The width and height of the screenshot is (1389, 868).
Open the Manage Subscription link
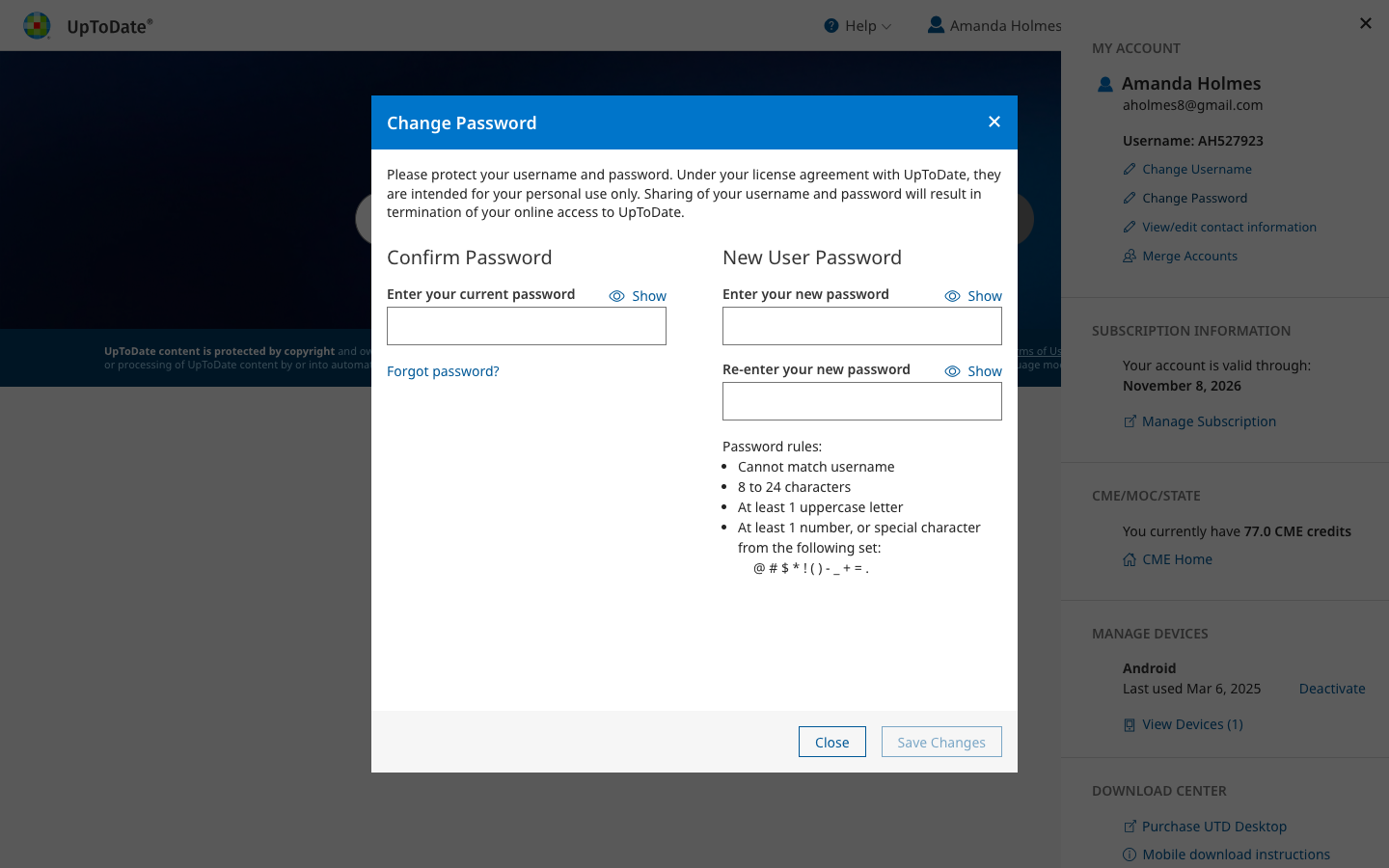[1209, 421]
